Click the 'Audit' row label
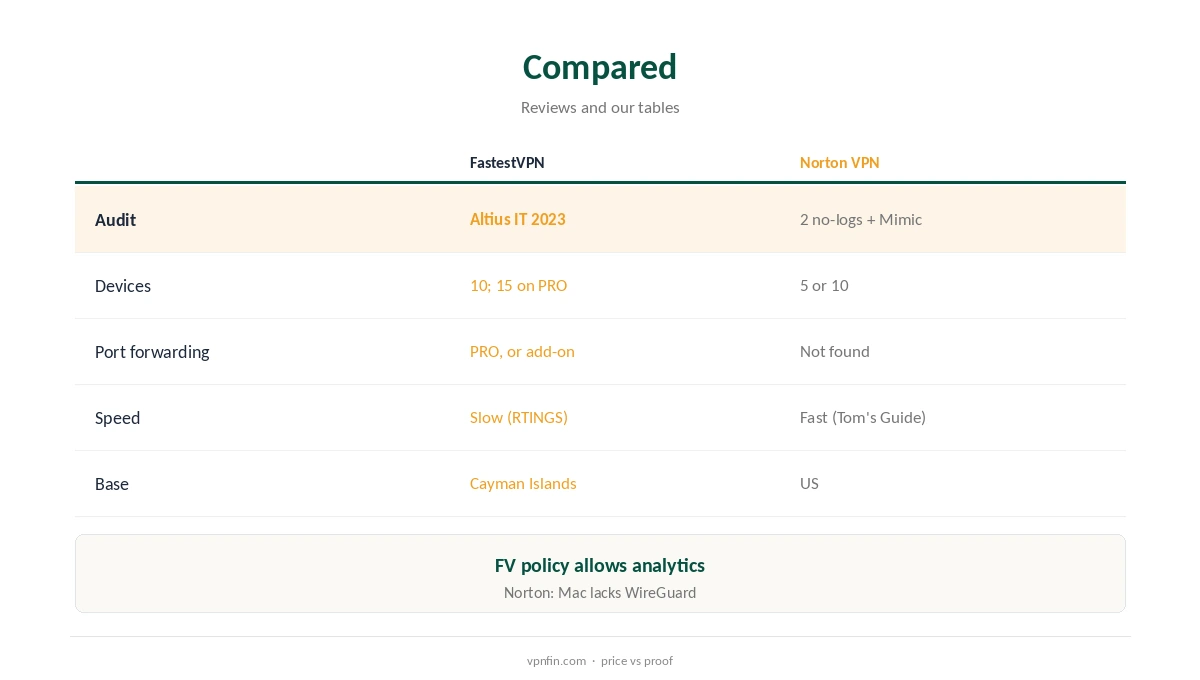Image resolution: width=1200 pixels, height=680 pixels. pyautogui.click(x=115, y=220)
